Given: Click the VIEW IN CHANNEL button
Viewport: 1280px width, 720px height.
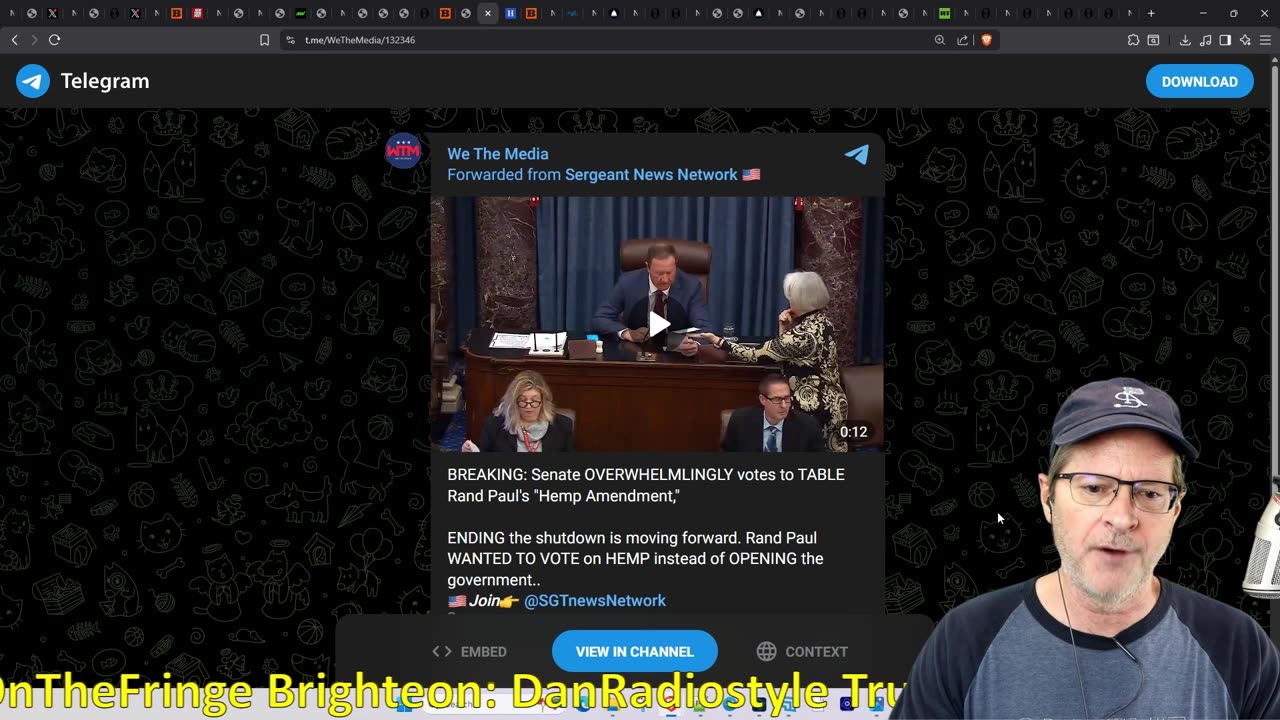Looking at the screenshot, I should [x=635, y=652].
